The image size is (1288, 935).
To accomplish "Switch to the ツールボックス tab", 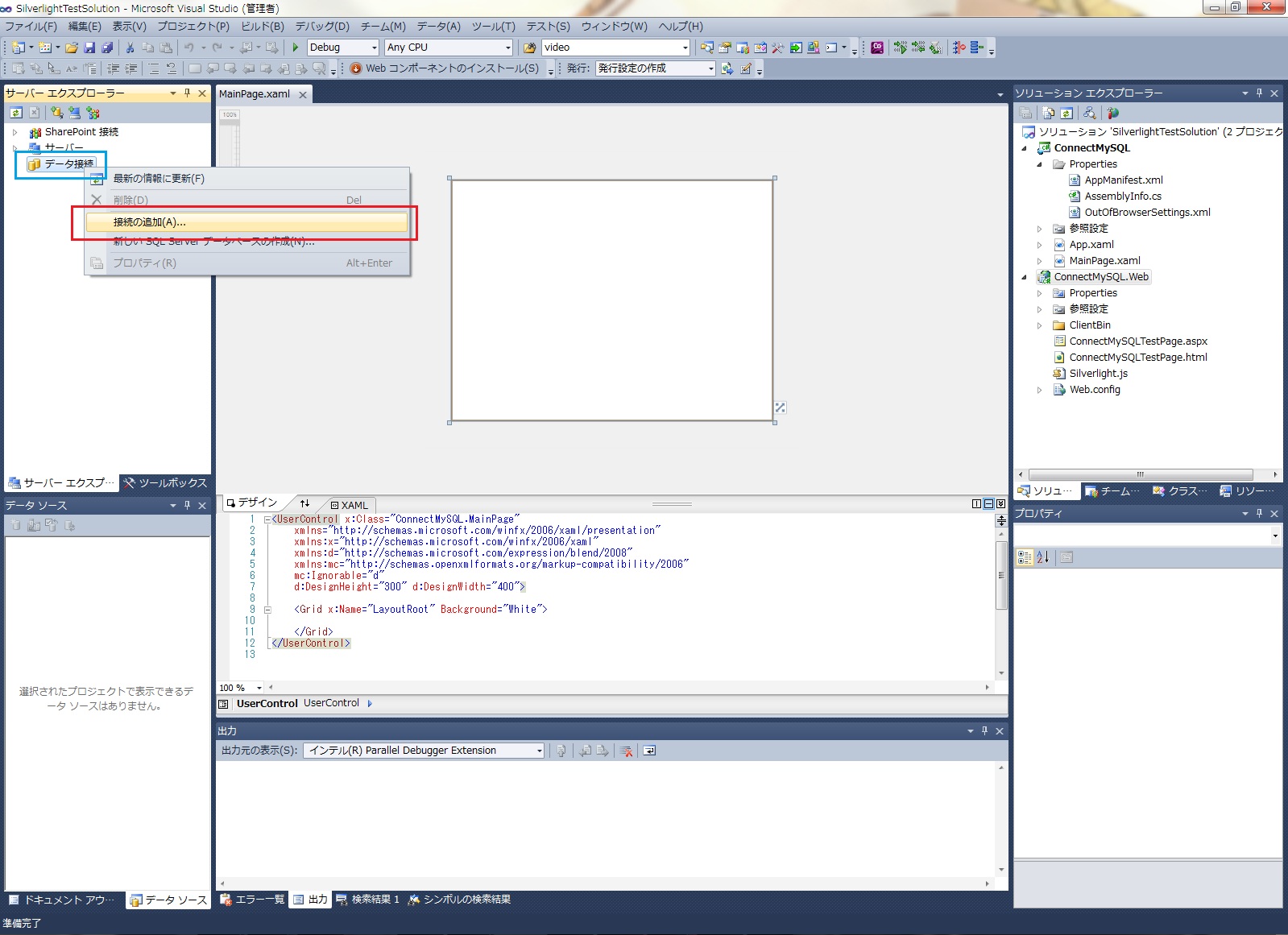I will [166, 483].
